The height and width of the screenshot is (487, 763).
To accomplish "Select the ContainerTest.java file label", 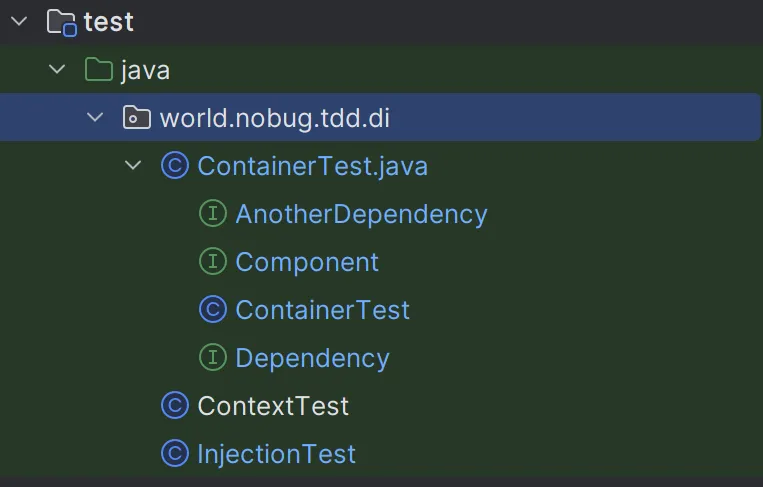I will (x=312, y=166).
